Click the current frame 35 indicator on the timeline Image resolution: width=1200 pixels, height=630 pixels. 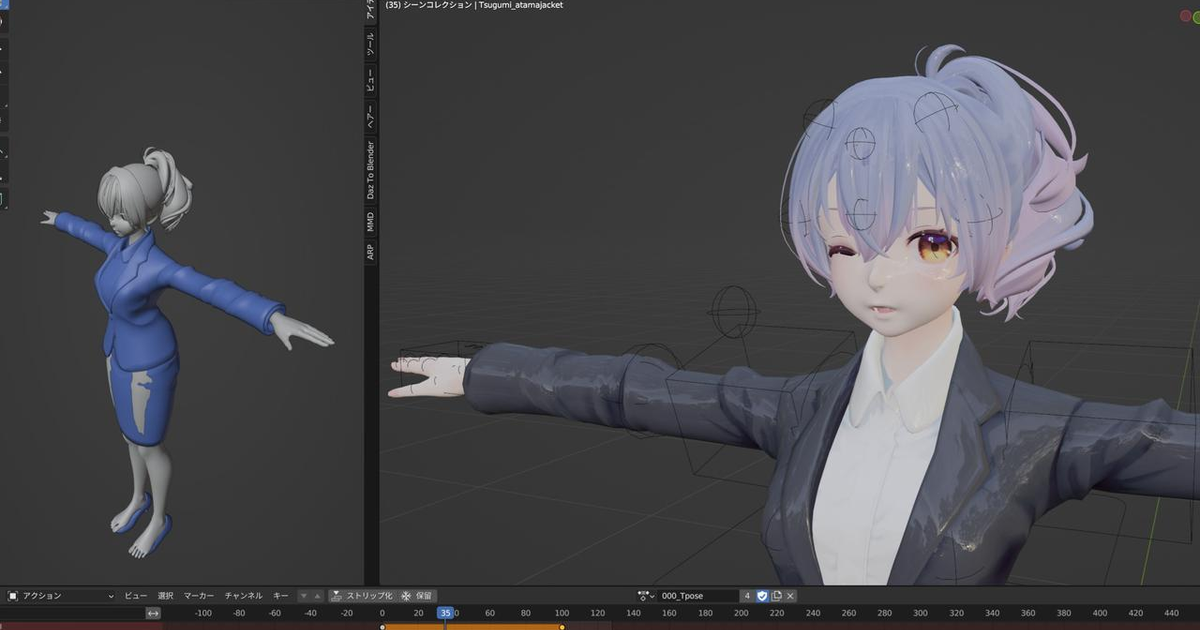pos(445,612)
